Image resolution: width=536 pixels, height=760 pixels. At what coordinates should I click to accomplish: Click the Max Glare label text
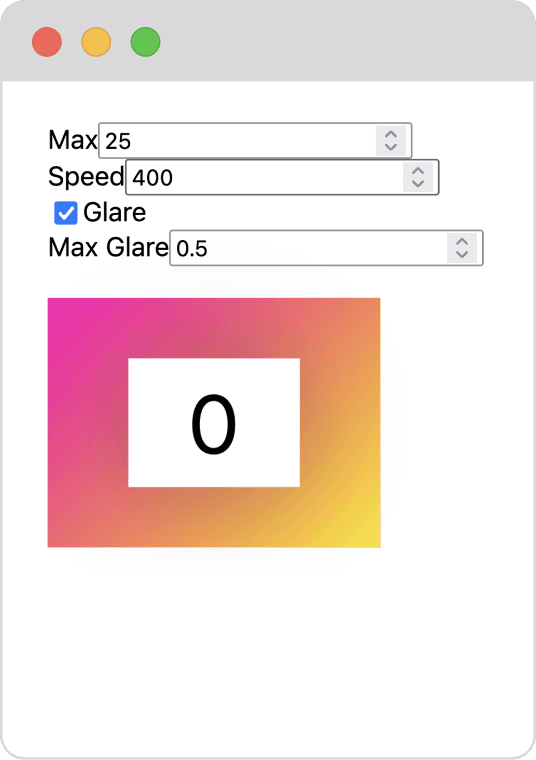tap(109, 247)
